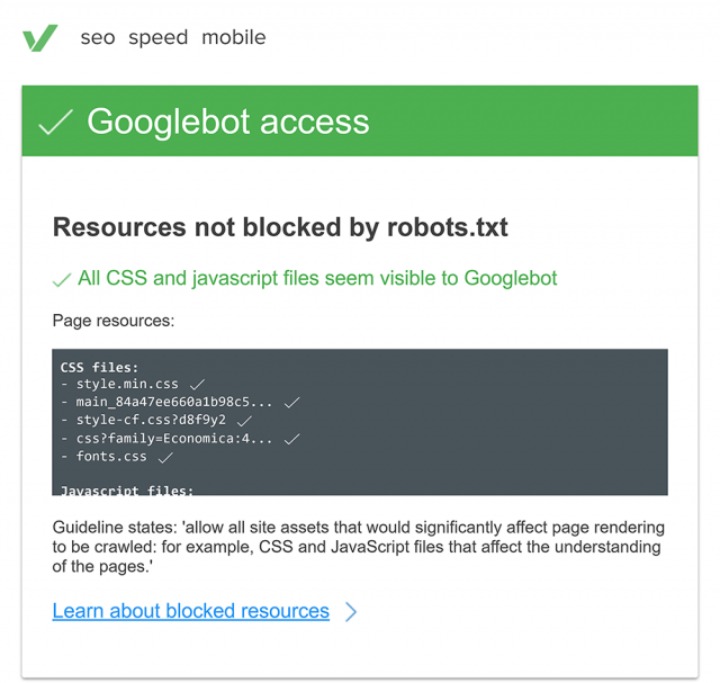Click the checkmark next to main_84a47ee660a1b98c5...
This screenshot has width=720, height=683.
pos(292,402)
